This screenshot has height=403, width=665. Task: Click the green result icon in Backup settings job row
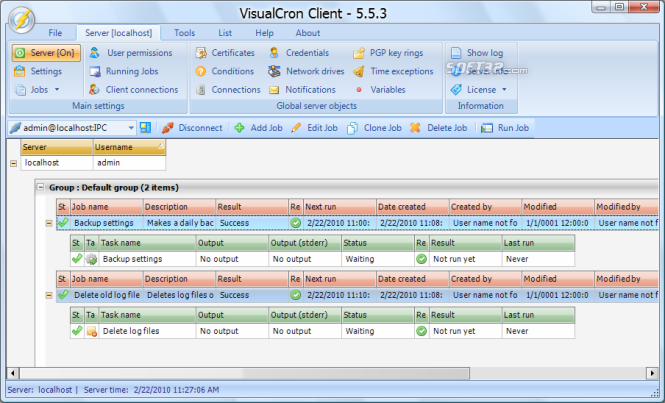tap(296, 223)
